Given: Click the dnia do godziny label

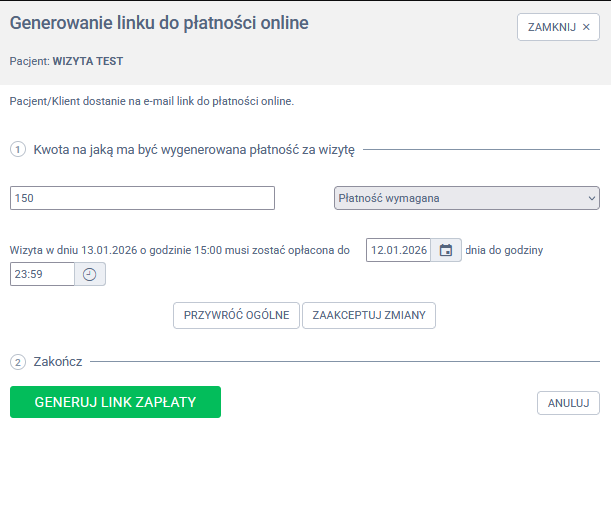Looking at the screenshot, I should tap(504, 250).
